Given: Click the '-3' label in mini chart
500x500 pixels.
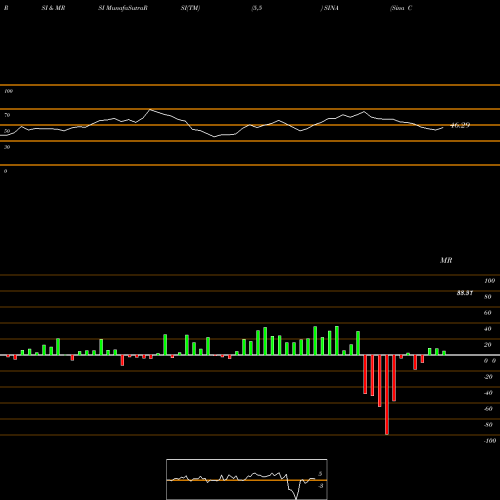Looking at the screenshot, I should point(321,486).
